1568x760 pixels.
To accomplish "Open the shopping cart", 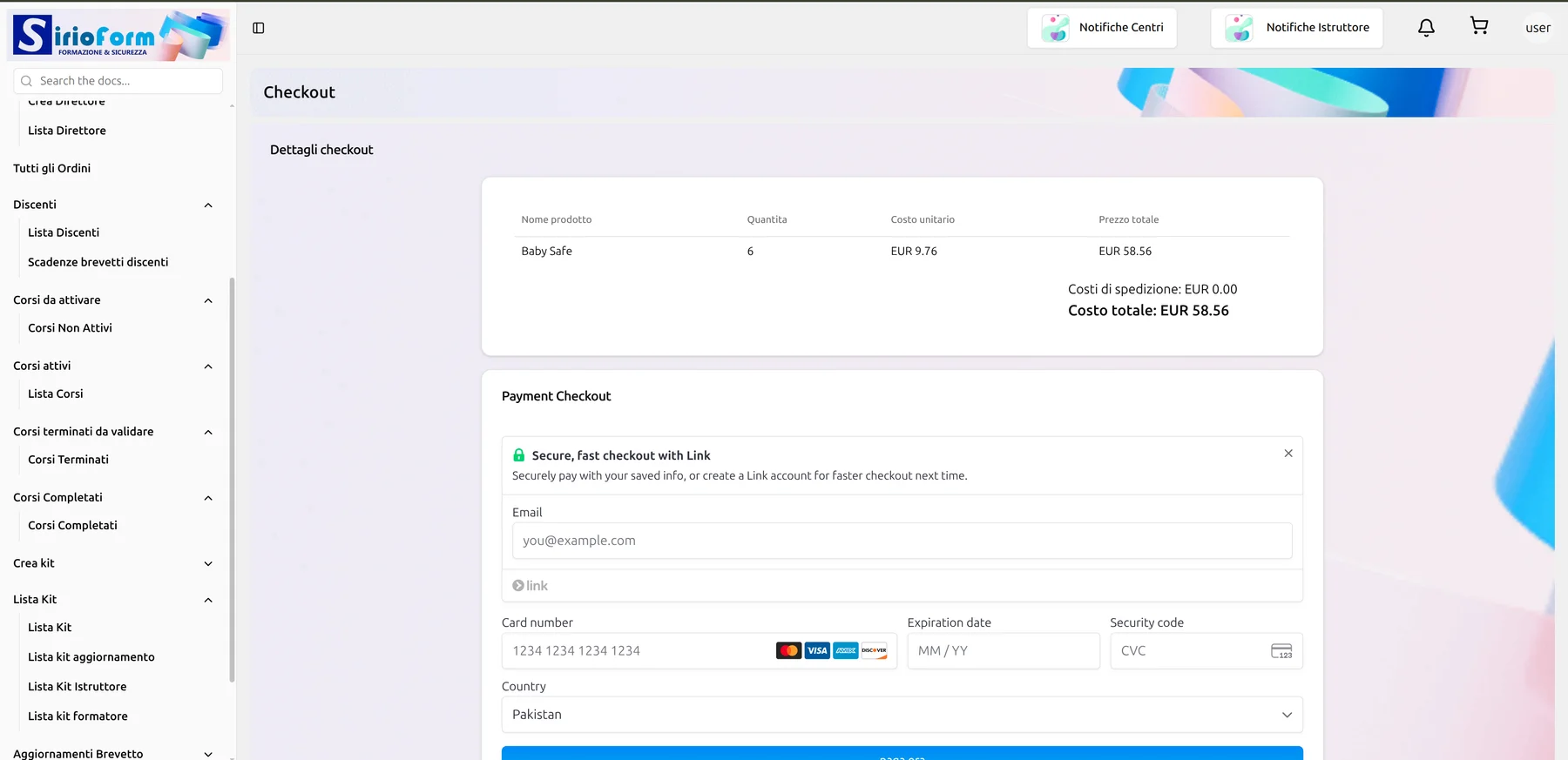I will pyautogui.click(x=1479, y=26).
